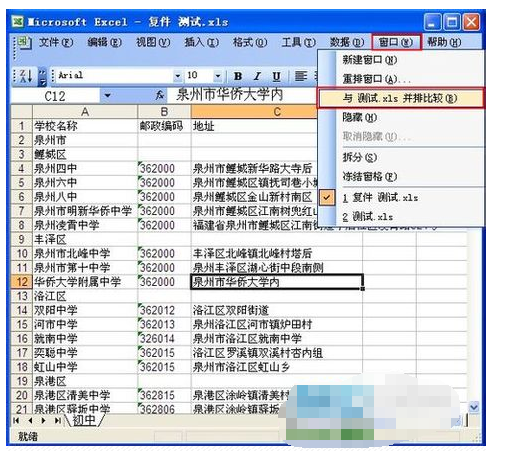
Task: Toggle Bold formatting button
Action: (238, 76)
